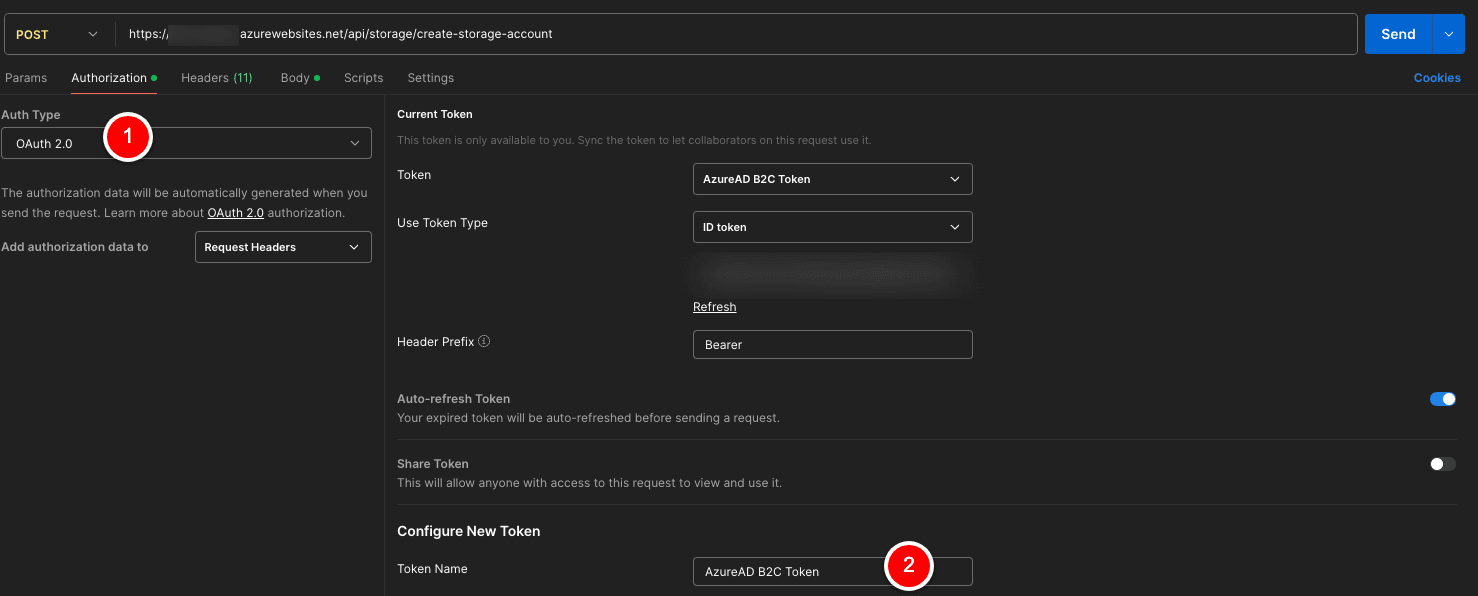Click the Auth Type dropdown chevron
The width and height of the screenshot is (1478, 596).
pyautogui.click(x=355, y=143)
